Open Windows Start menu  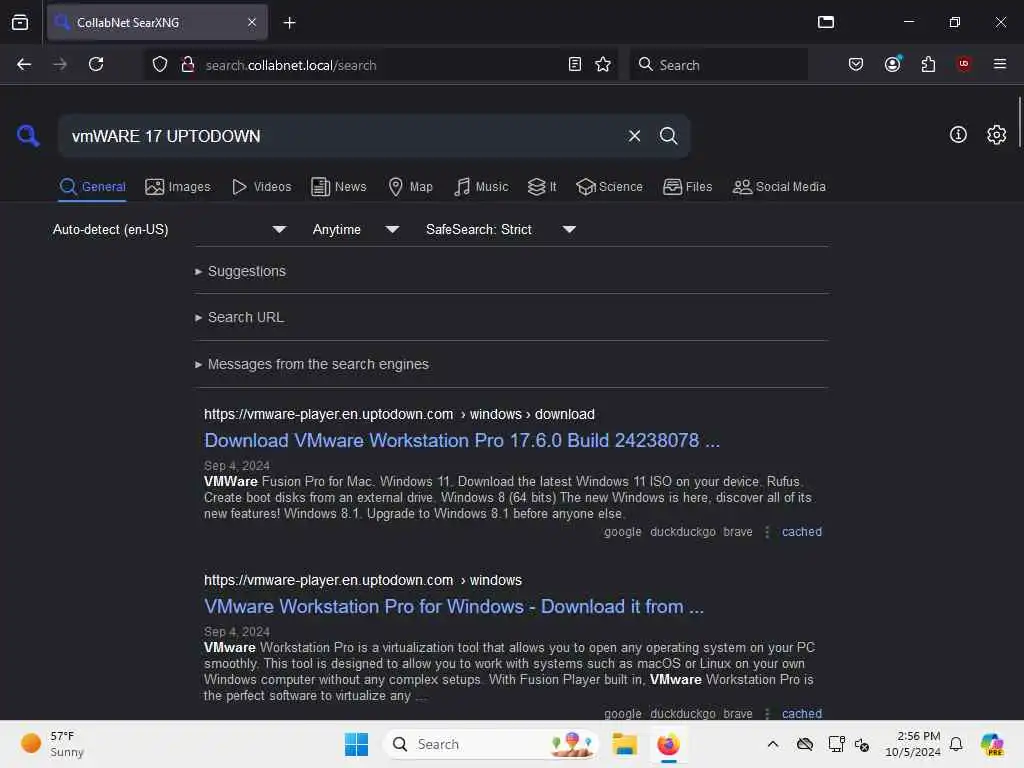(356, 744)
